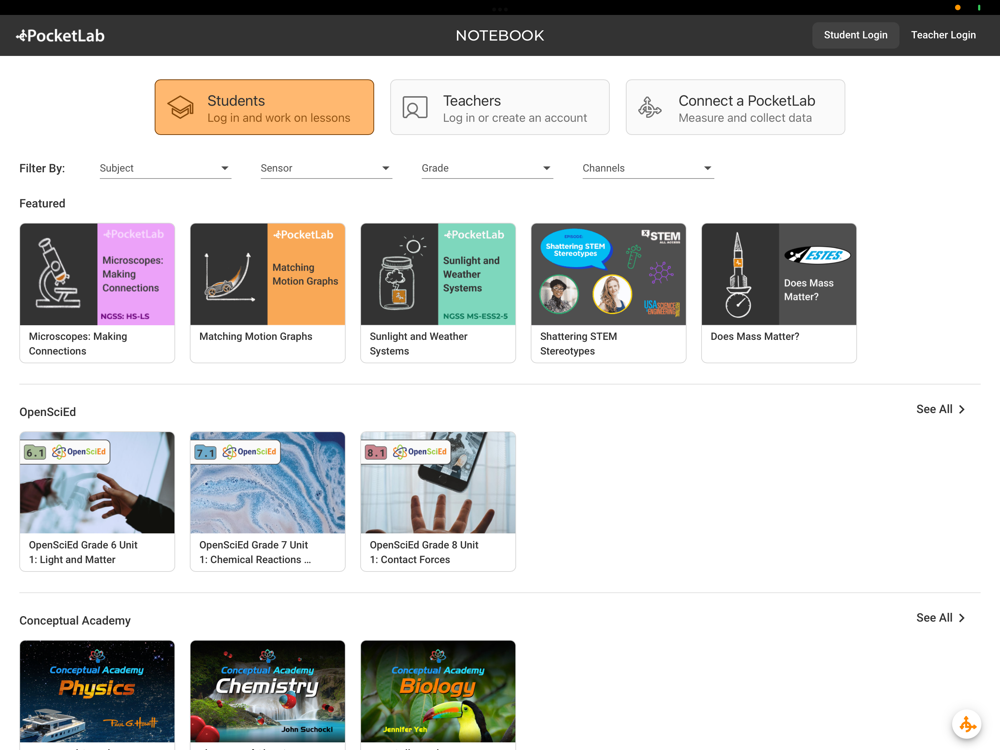Open the Sensor filter dropdown
This screenshot has width=1000, height=750.
pyautogui.click(x=326, y=168)
